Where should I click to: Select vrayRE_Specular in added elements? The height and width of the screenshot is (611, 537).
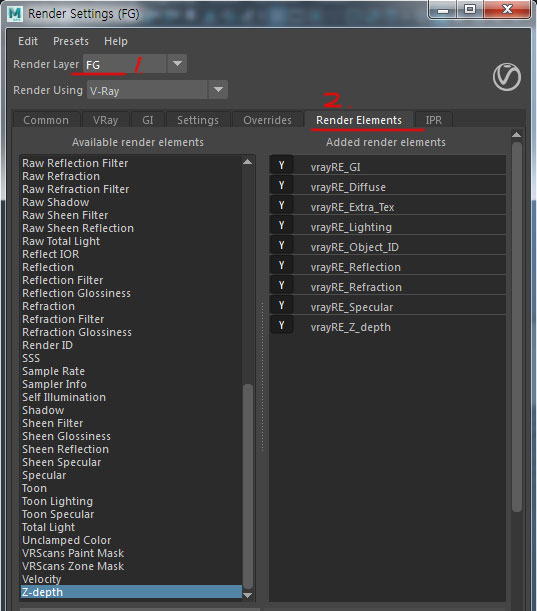352,307
